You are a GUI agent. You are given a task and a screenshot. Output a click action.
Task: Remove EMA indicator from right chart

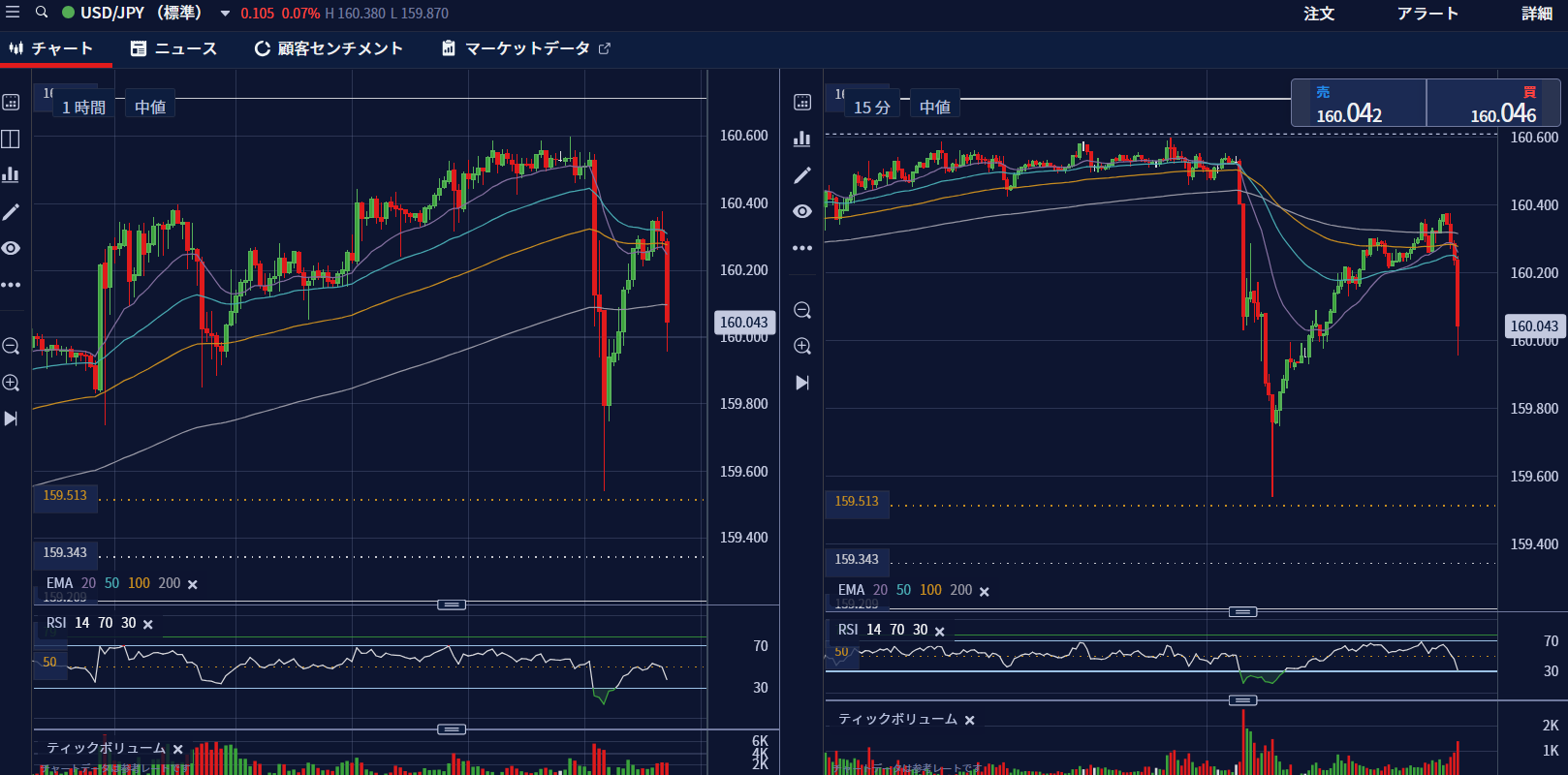tap(985, 591)
